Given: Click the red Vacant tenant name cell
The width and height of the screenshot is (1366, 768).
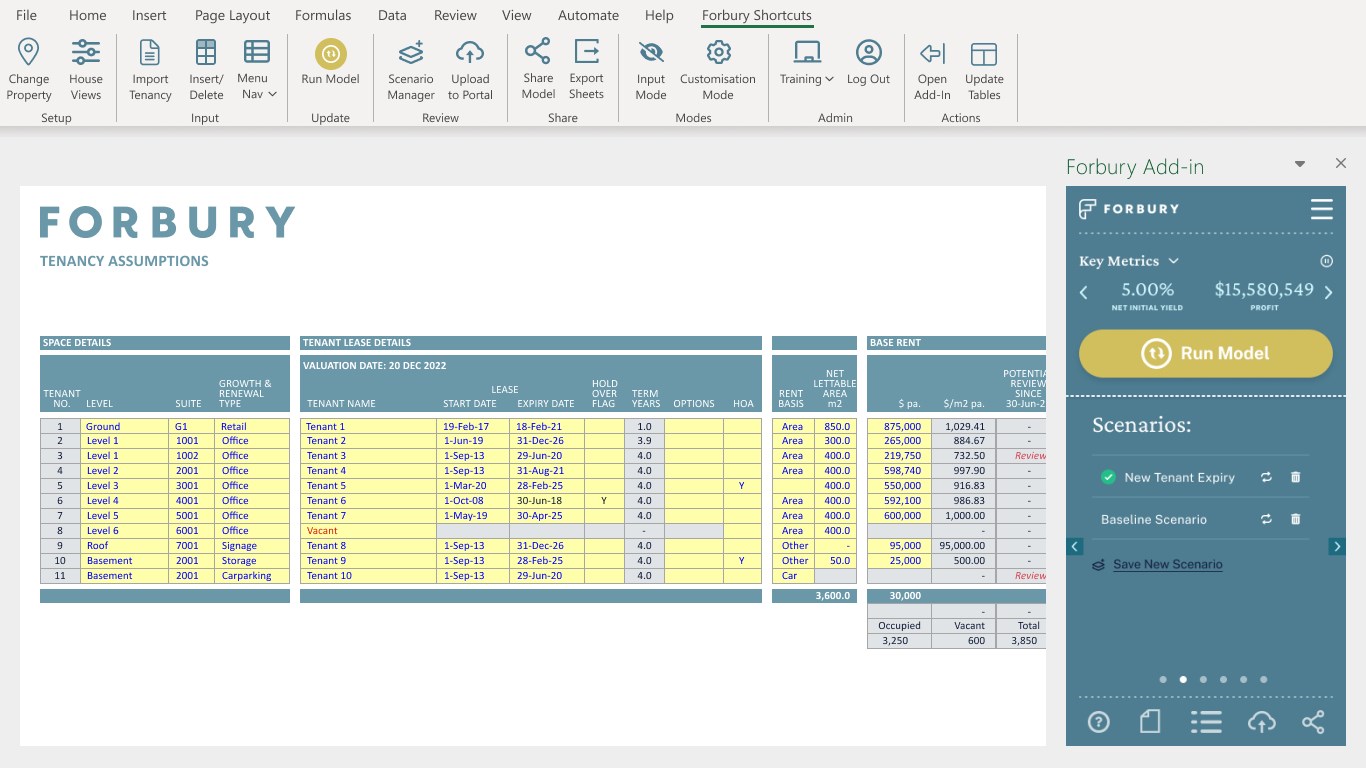Looking at the screenshot, I should click(x=369, y=531).
